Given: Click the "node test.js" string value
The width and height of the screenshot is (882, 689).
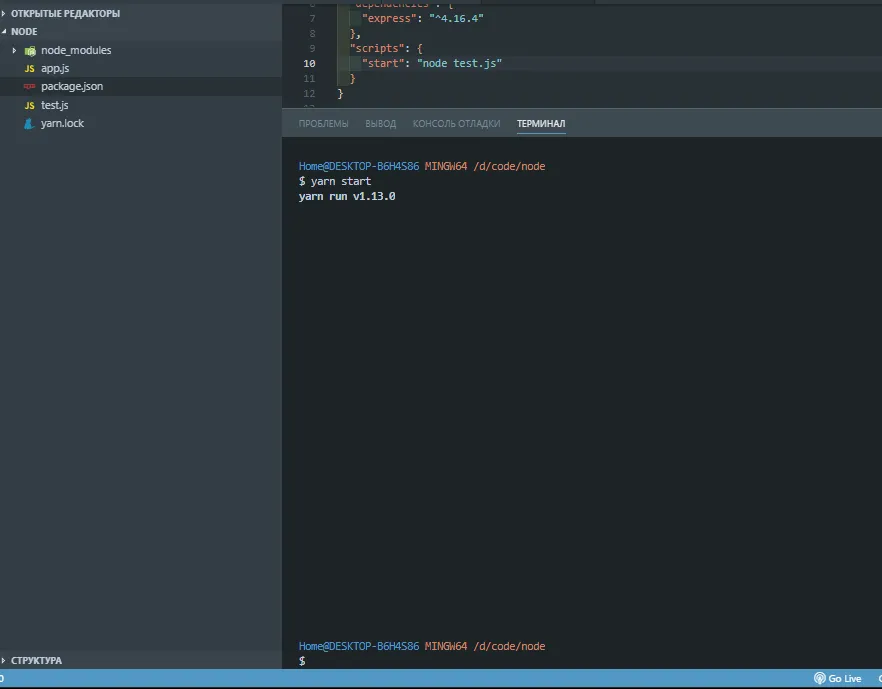Looking at the screenshot, I should [x=459, y=63].
